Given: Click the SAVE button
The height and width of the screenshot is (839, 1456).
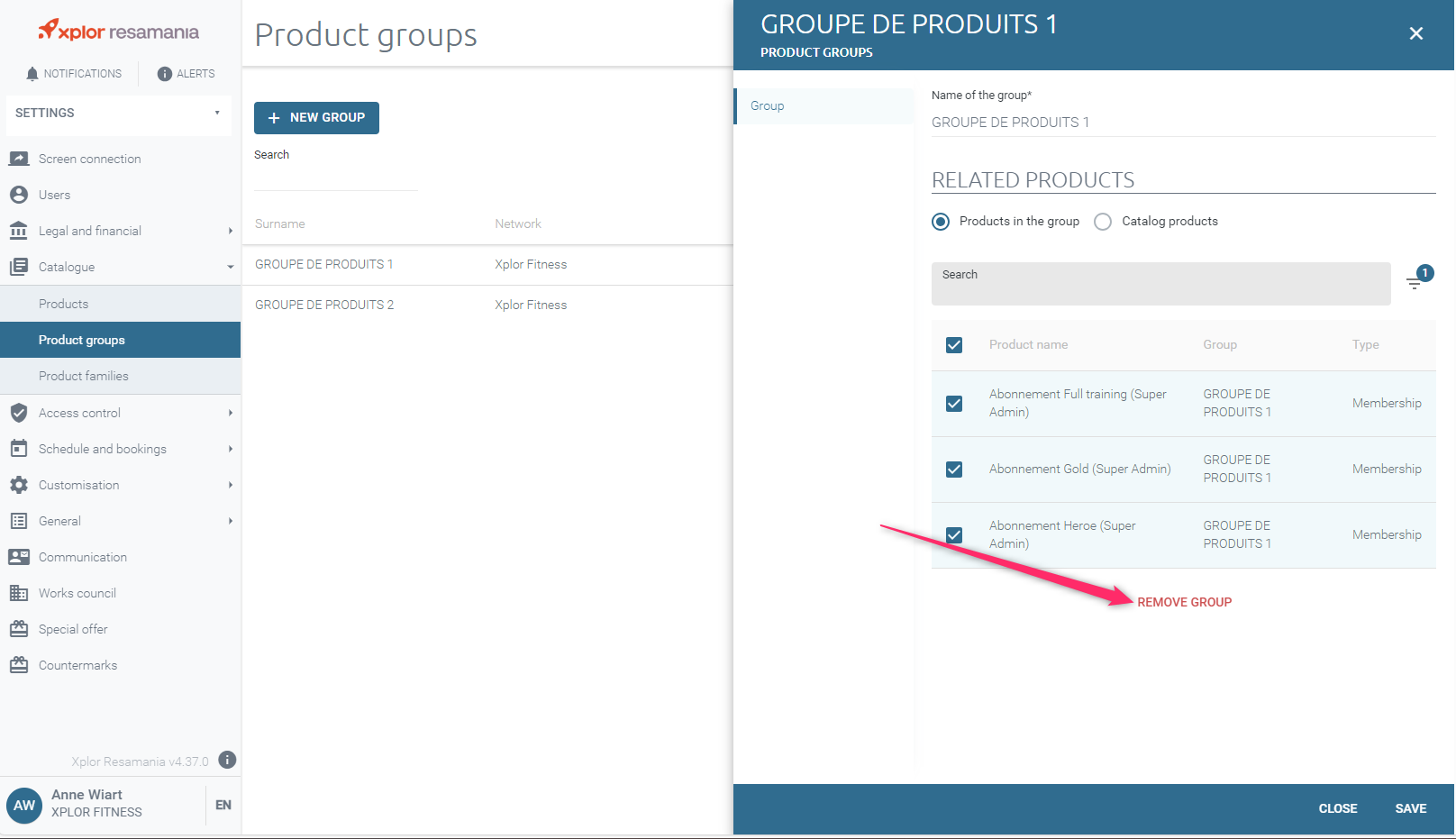Looking at the screenshot, I should click(x=1410, y=808).
